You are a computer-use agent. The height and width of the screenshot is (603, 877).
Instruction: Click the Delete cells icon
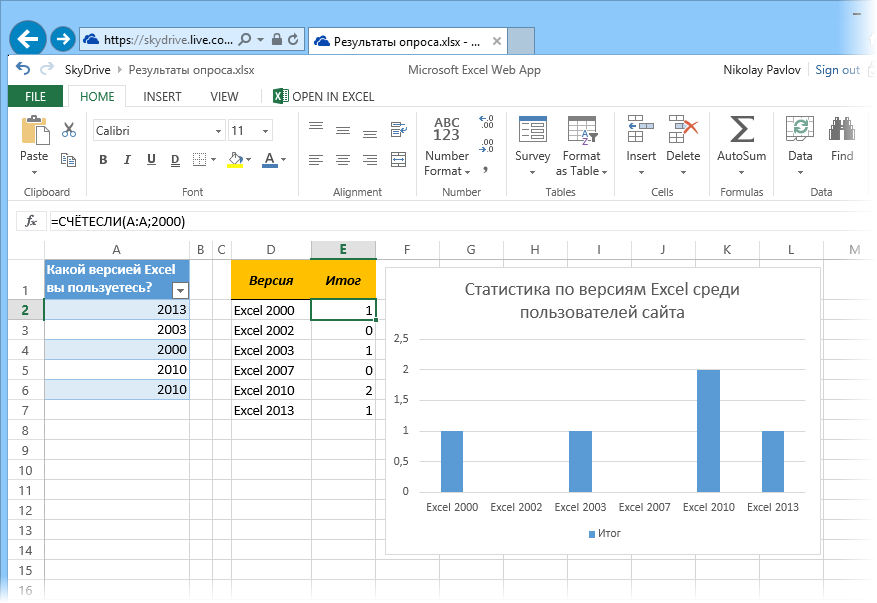pyautogui.click(x=683, y=130)
